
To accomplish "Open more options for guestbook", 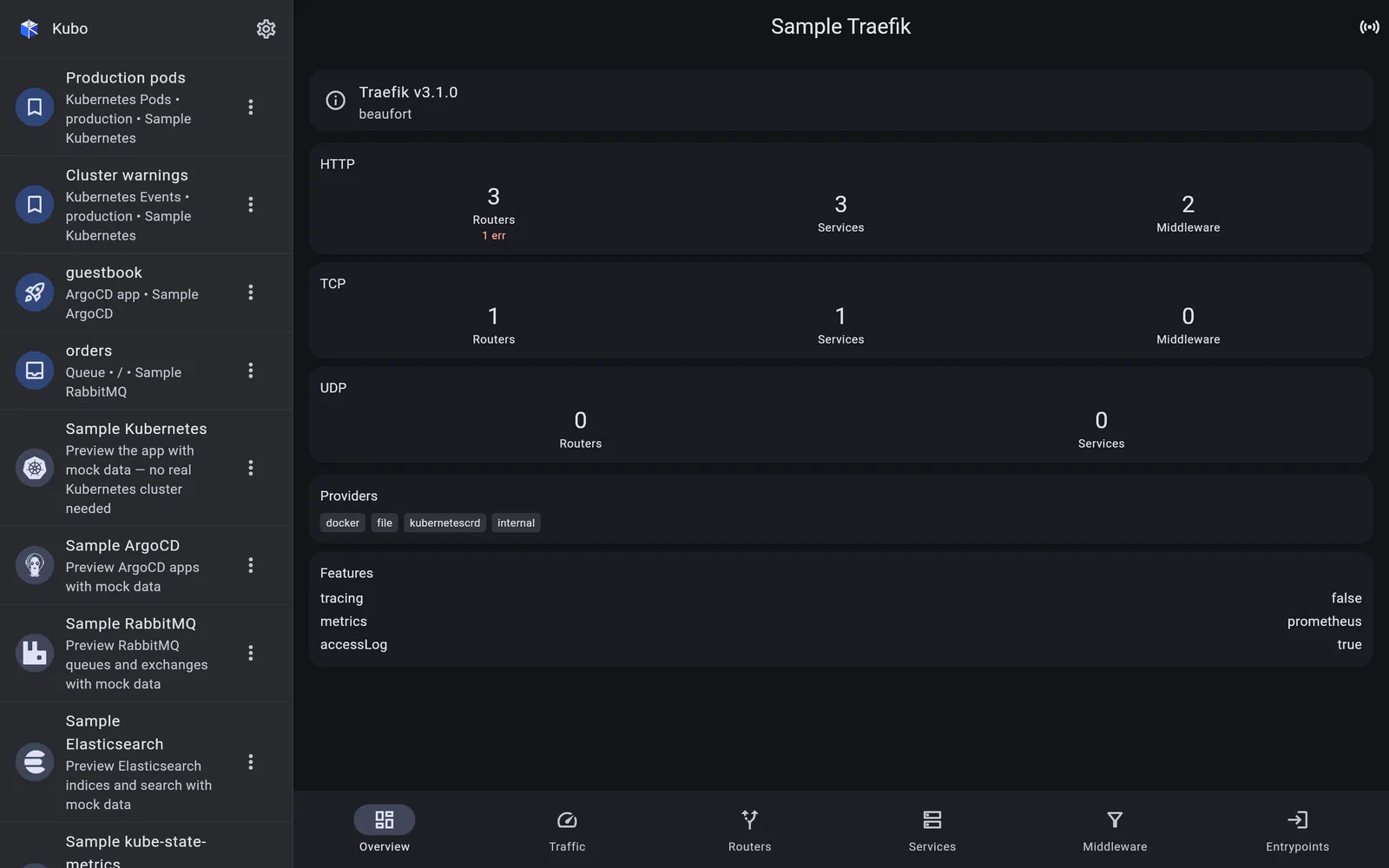I will [251, 293].
